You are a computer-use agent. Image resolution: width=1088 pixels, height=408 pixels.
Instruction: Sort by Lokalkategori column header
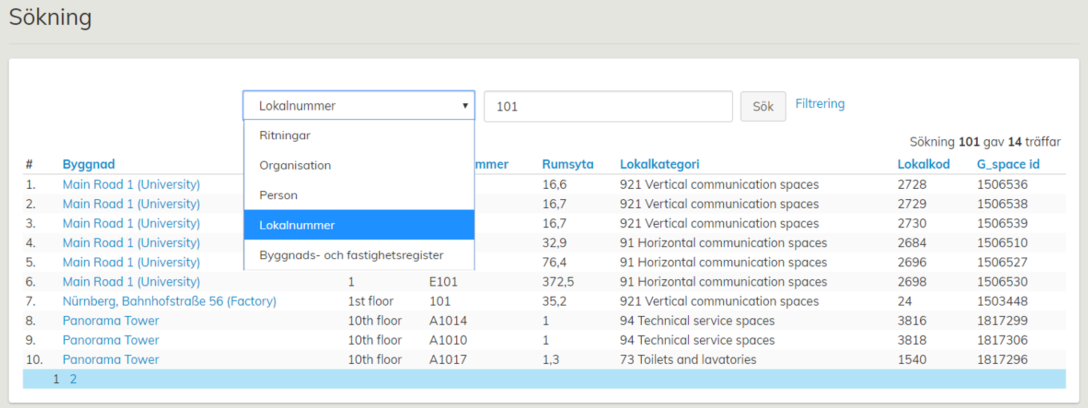point(659,164)
